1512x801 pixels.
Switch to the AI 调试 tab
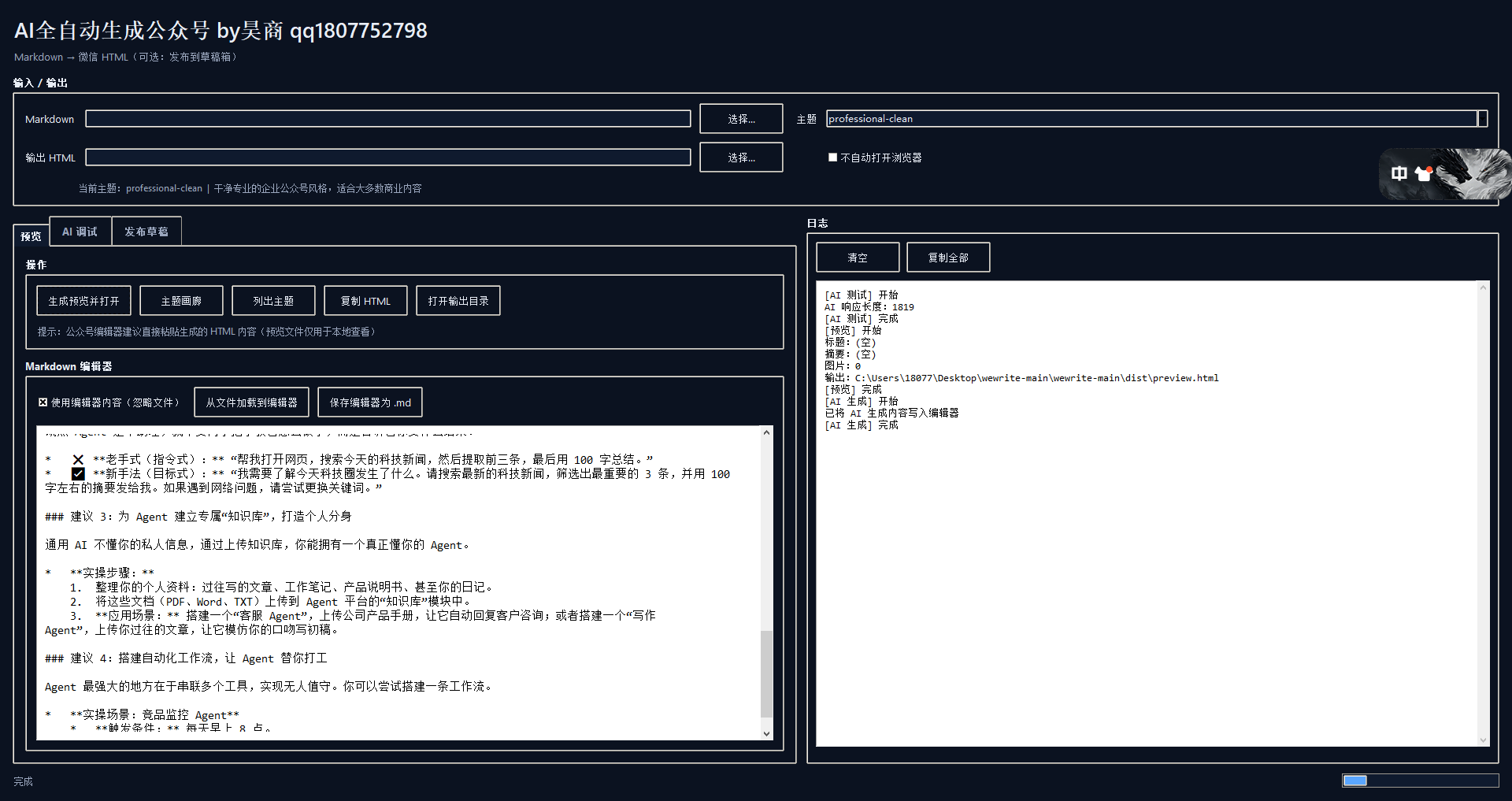80,232
